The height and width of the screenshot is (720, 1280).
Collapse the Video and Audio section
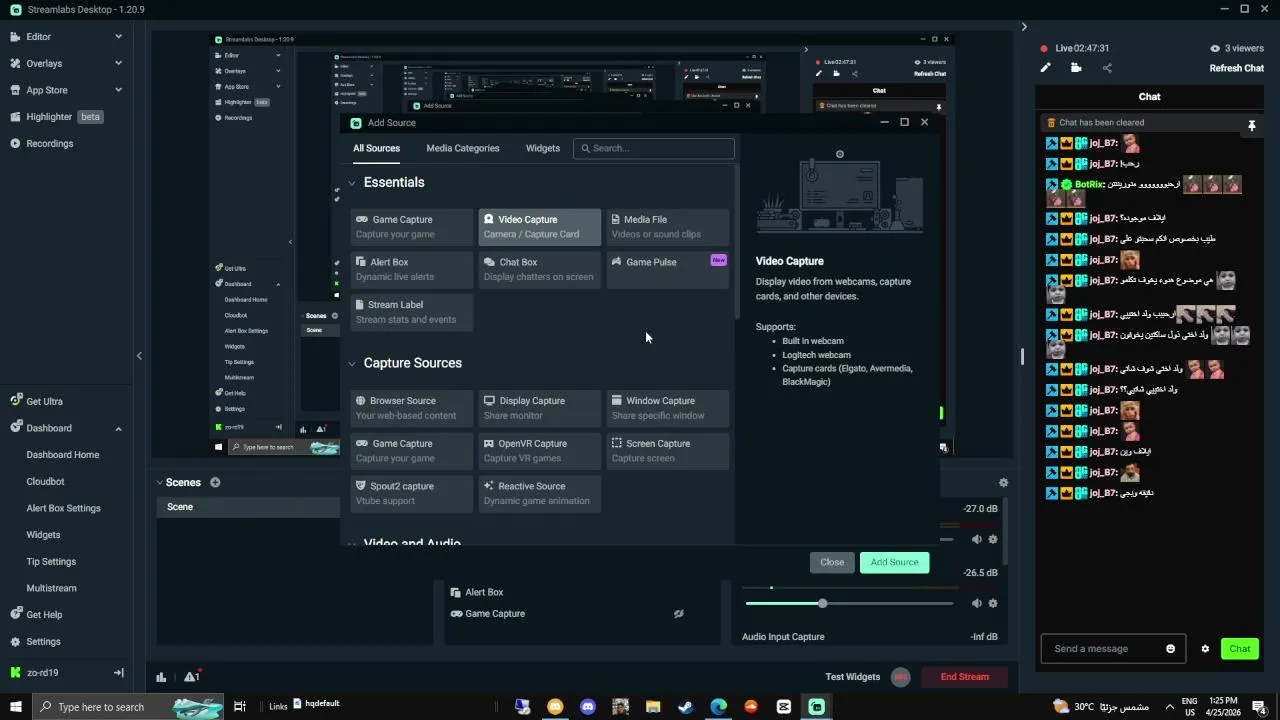pyautogui.click(x=352, y=543)
